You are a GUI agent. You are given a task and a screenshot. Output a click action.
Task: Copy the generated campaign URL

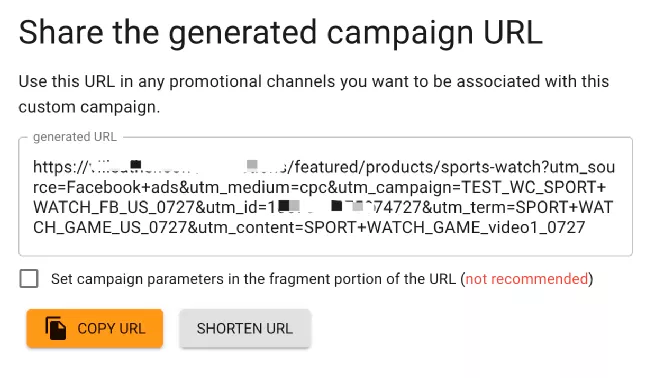(x=94, y=328)
